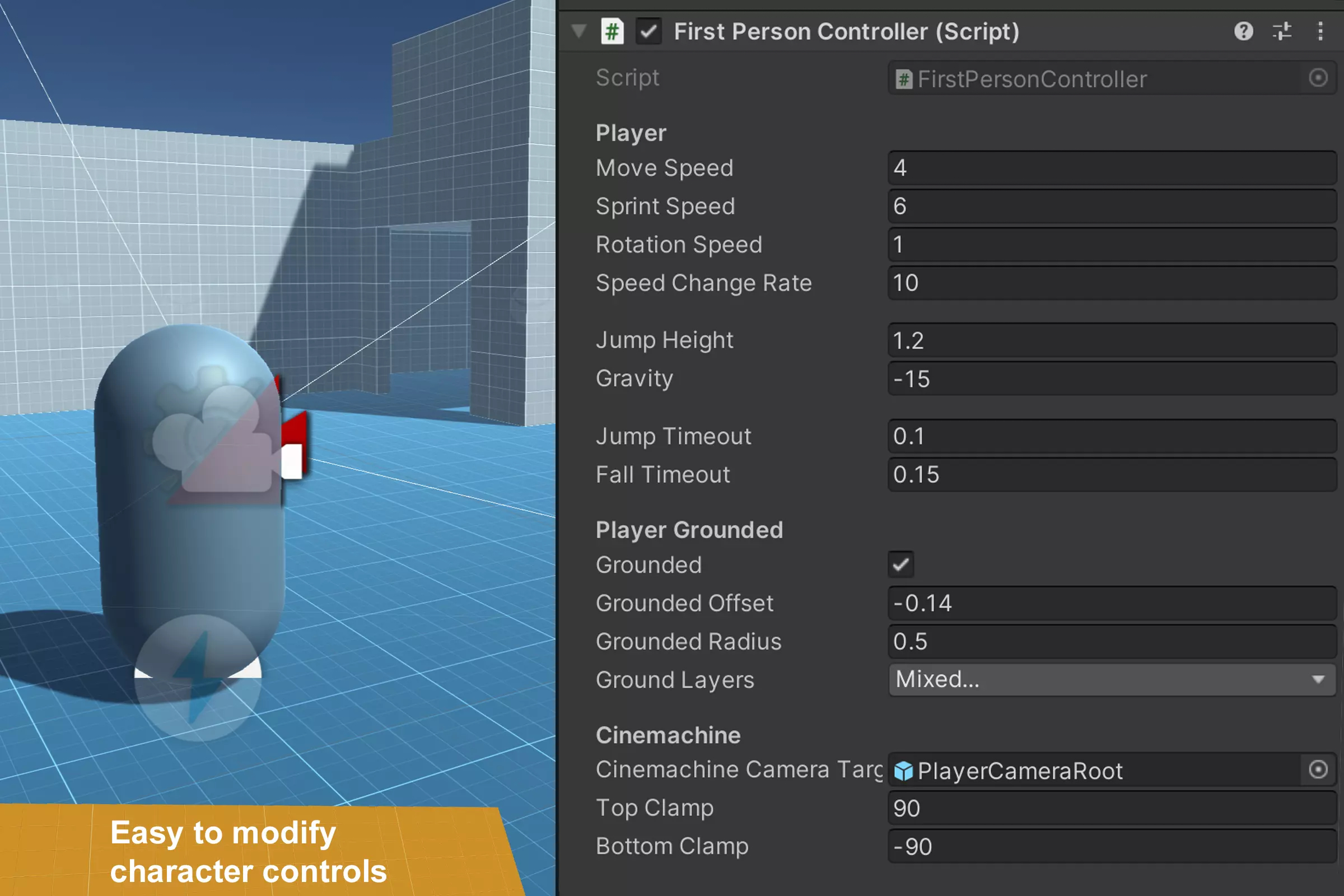Viewport: 1344px width, 896px height.
Task: Click the Jump Height value field
Action: (x=1112, y=340)
